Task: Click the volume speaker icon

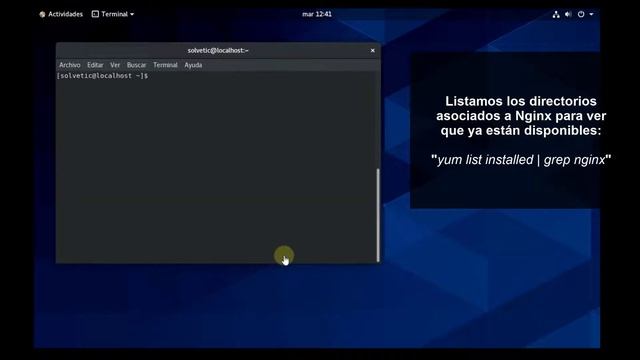Action: pyautogui.click(x=568, y=14)
